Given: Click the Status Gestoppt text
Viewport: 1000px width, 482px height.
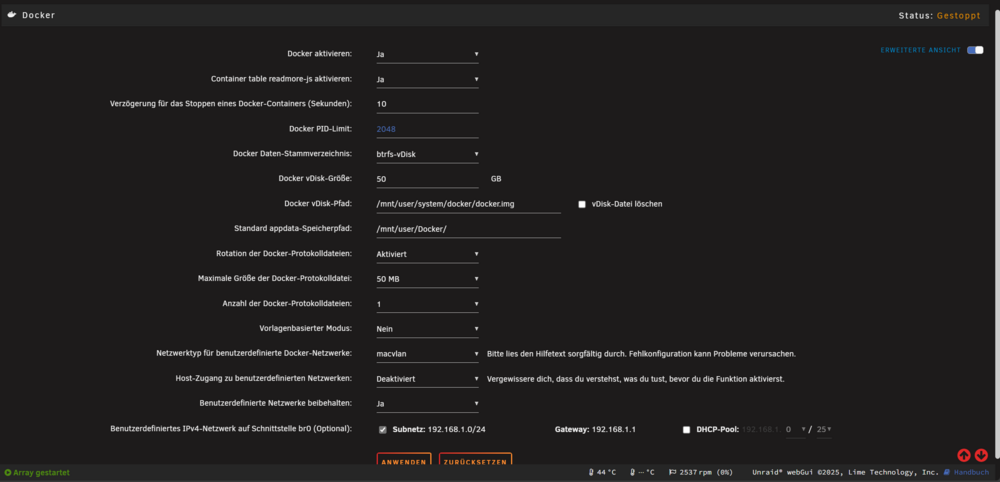Looking at the screenshot, I should tap(939, 15).
